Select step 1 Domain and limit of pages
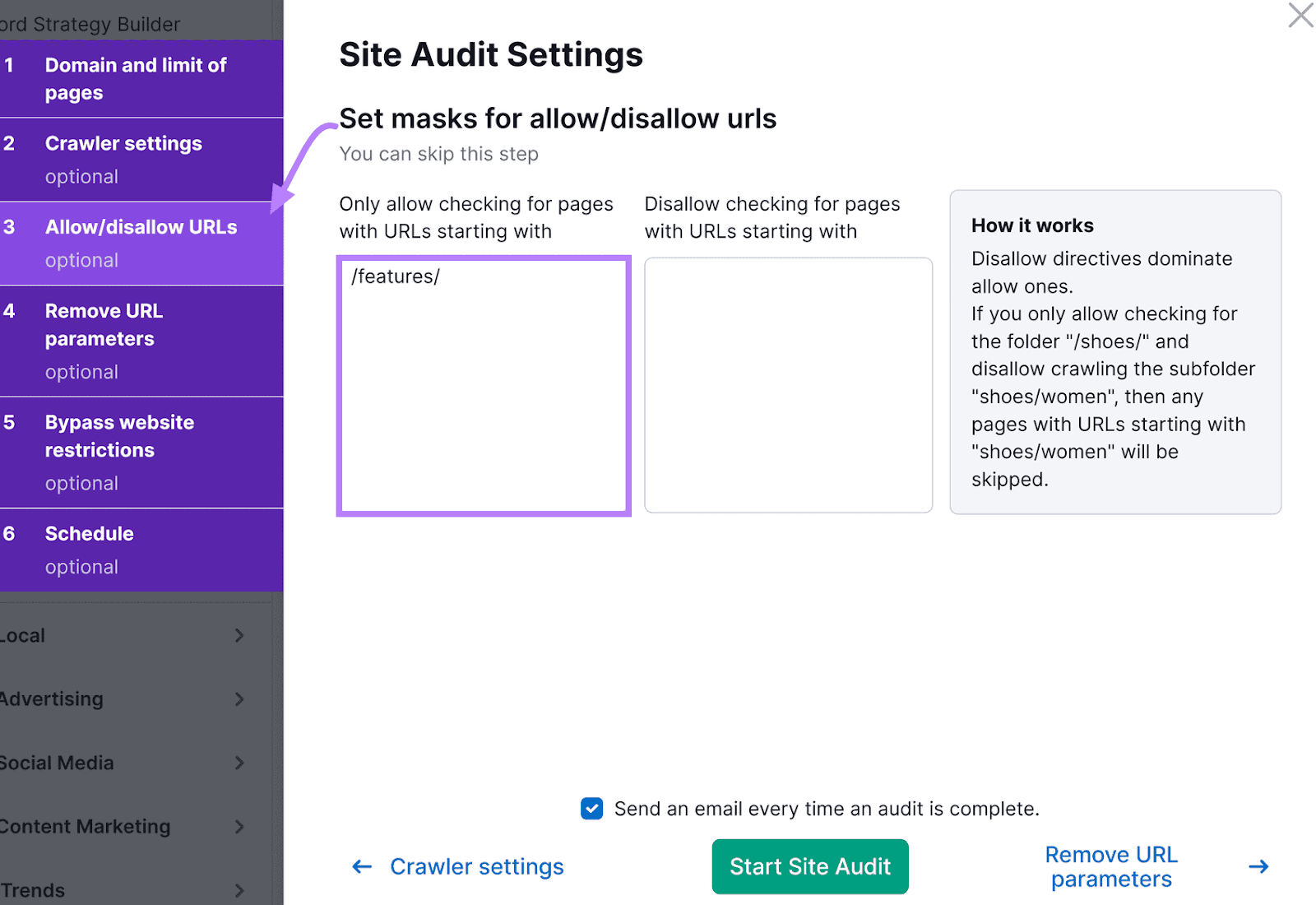The image size is (1316, 905). [x=140, y=78]
